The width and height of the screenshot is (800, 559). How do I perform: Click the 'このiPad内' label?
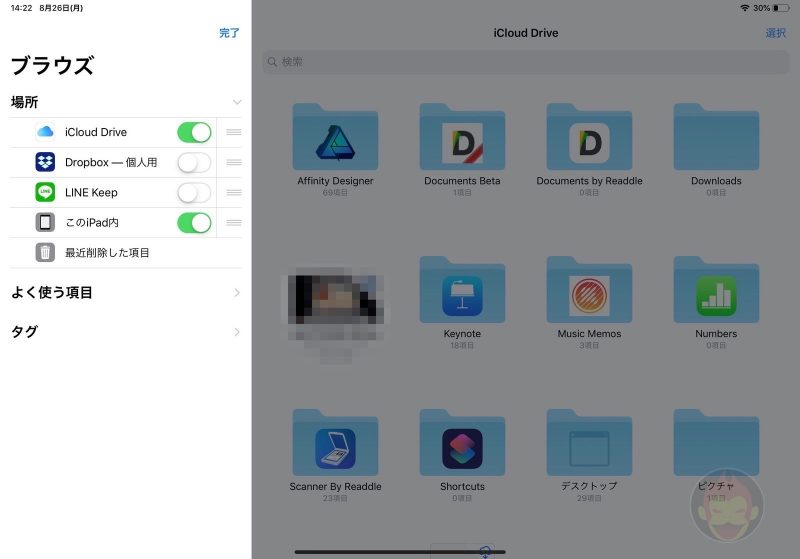[92, 222]
